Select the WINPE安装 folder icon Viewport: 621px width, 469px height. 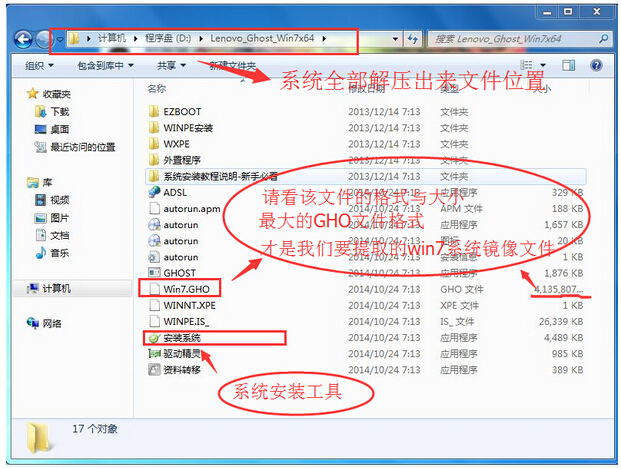point(154,128)
